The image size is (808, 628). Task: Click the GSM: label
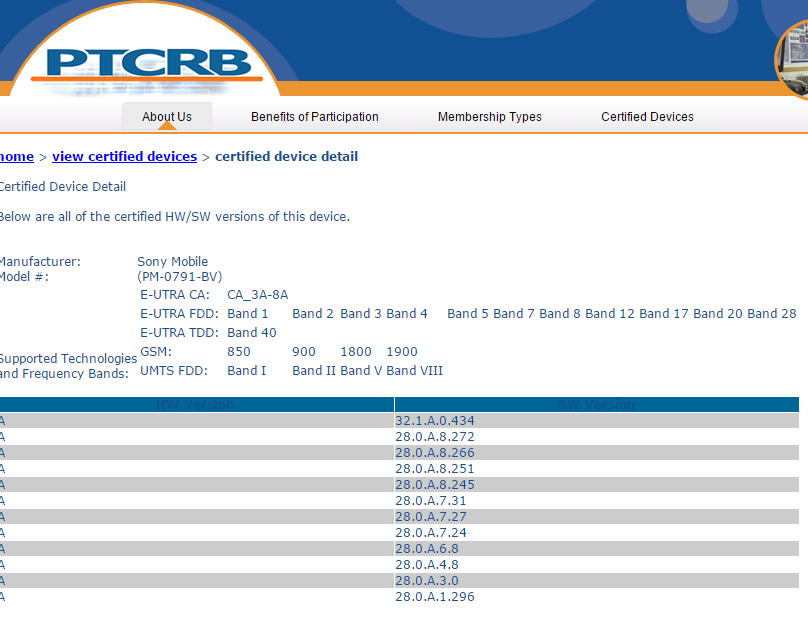(156, 352)
